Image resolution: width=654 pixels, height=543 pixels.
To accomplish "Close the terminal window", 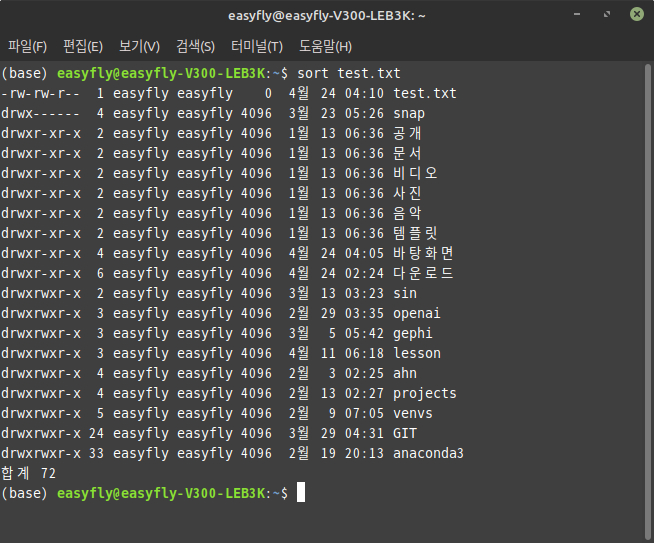I will click(636, 15).
